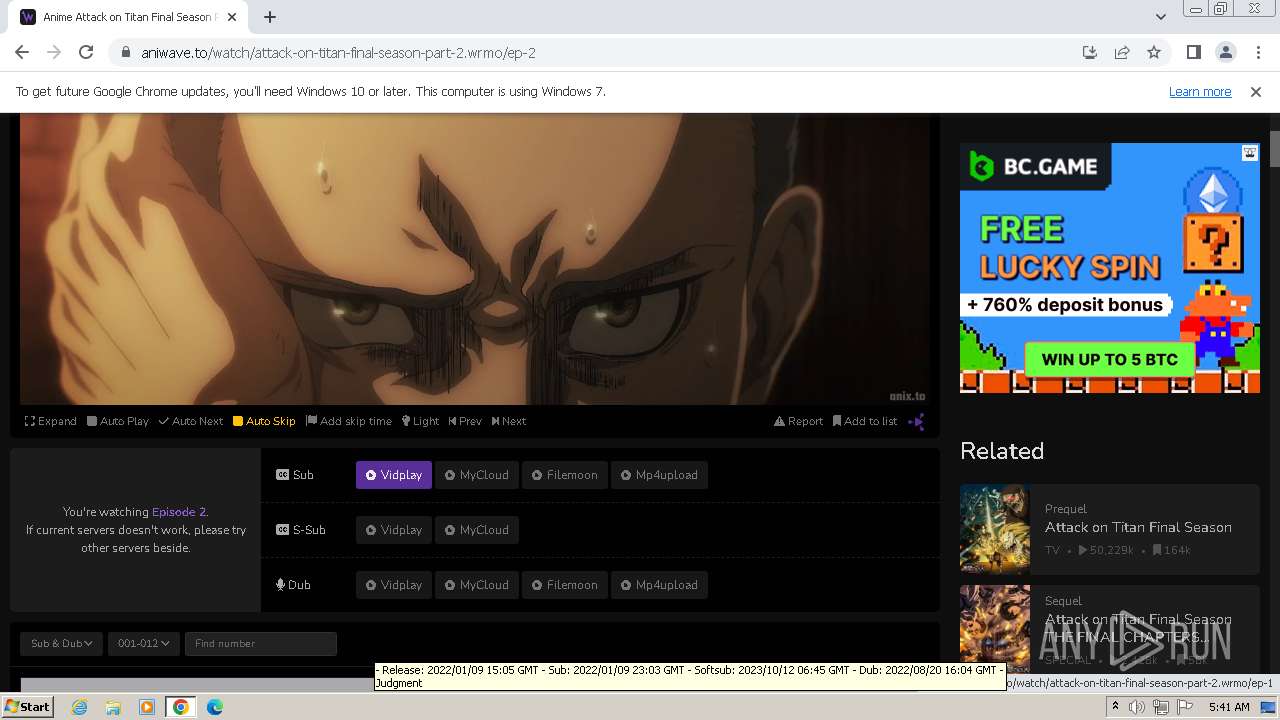Image resolution: width=1280 pixels, height=720 pixels.
Task: Select the Anime Attack on Titan tab
Action: pos(130,17)
